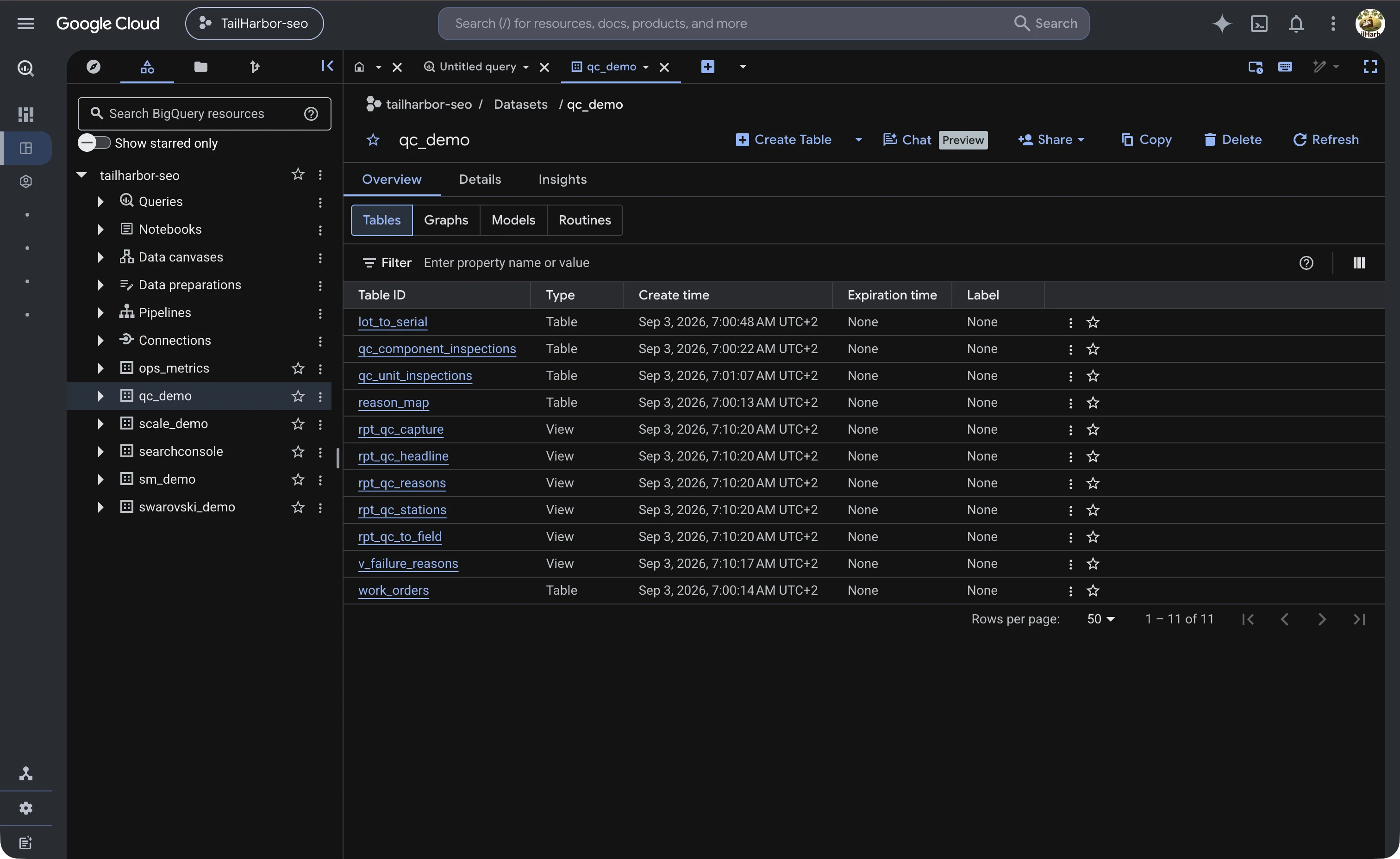Image resolution: width=1400 pixels, height=859 pixels.
Task: Expand the qc_demo dataset in tree
Action: click(100, 397)
